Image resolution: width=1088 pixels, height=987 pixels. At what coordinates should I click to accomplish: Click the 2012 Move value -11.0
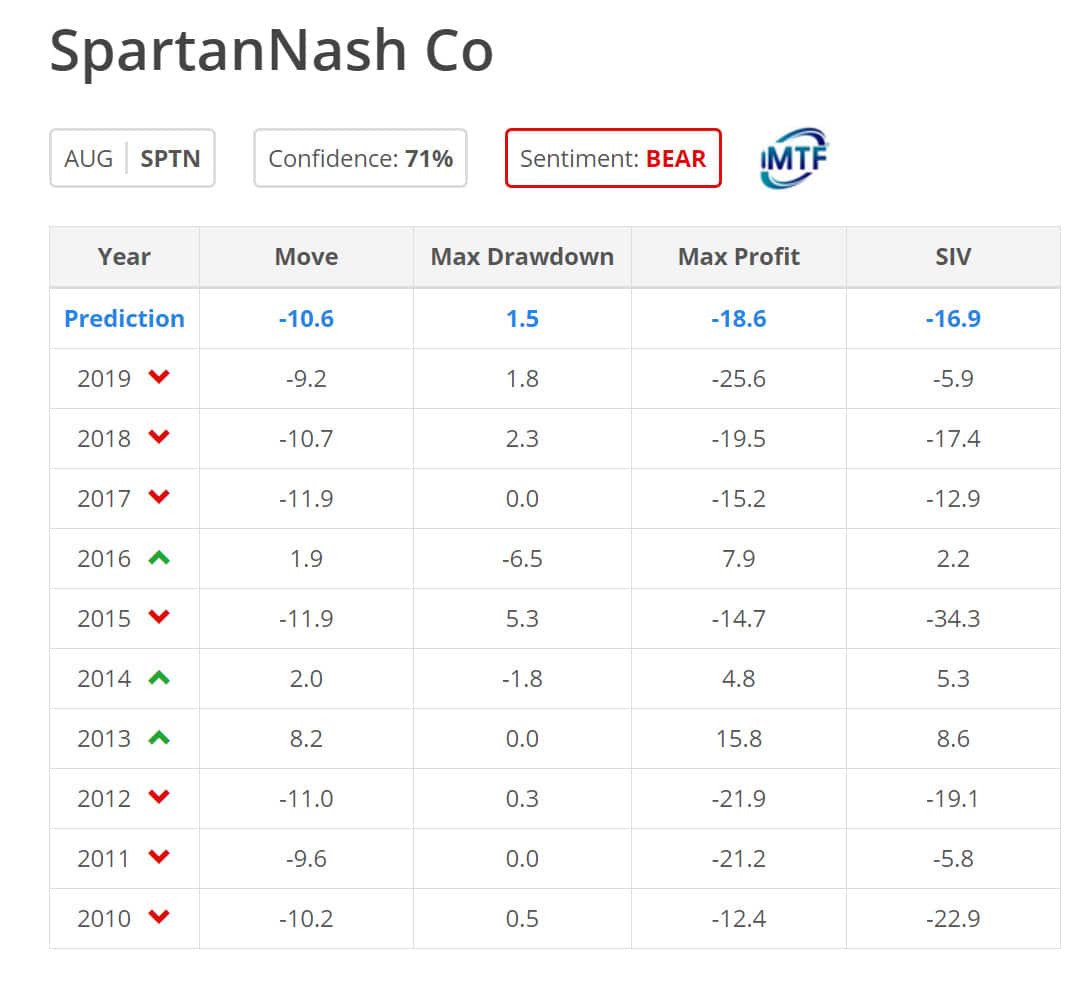point(306,799)
